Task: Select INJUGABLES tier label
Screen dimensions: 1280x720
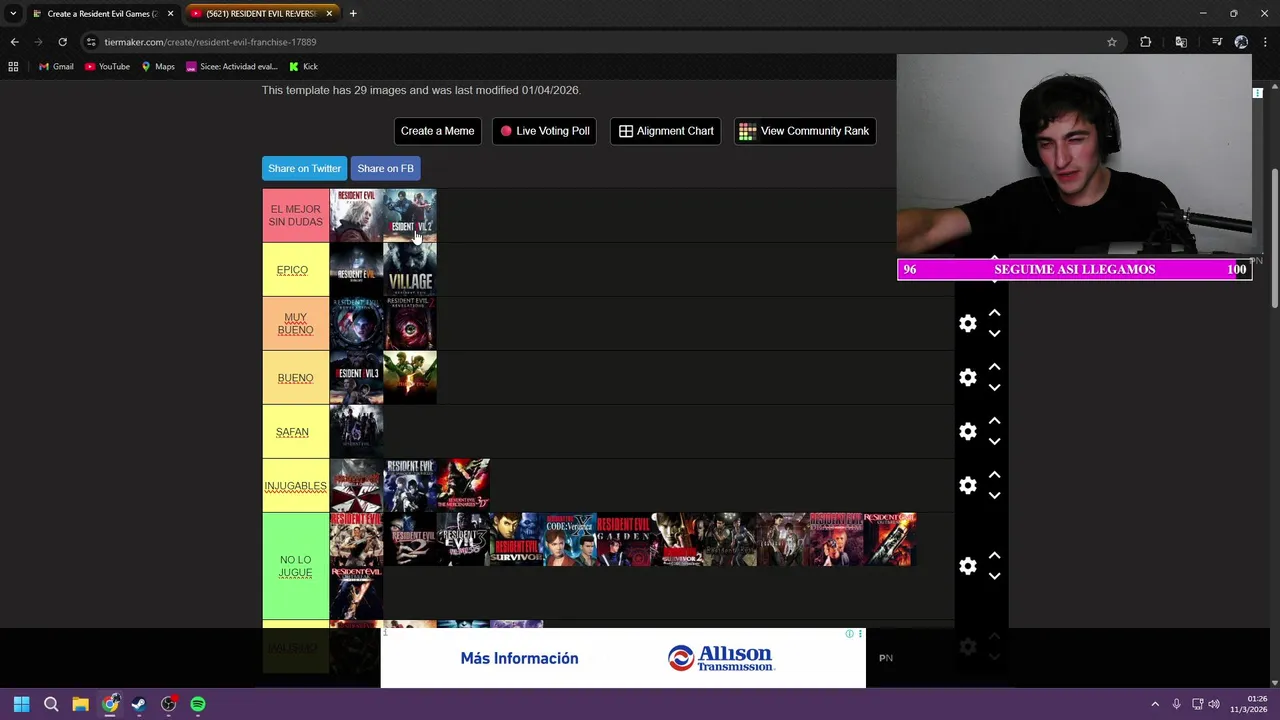Action: [x=295, y=486]
